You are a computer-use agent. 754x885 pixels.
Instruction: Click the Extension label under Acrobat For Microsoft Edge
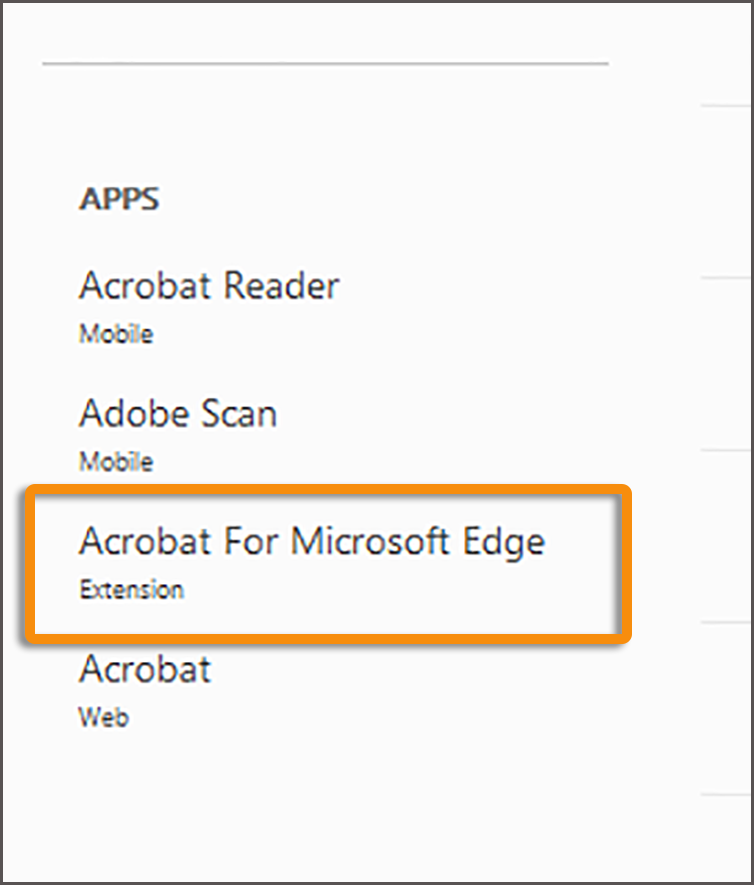click(x=132, y=590)
